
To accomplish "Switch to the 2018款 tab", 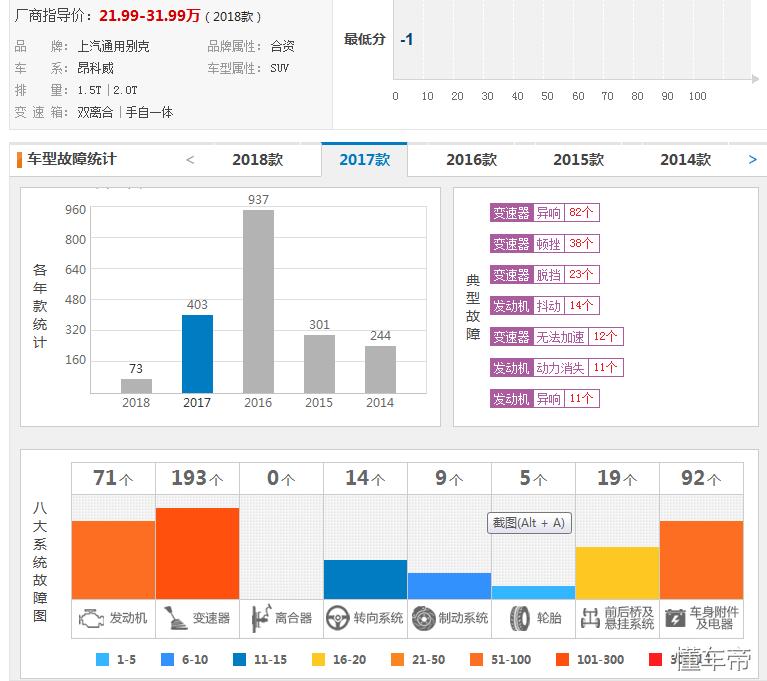I will coord(258,159).
